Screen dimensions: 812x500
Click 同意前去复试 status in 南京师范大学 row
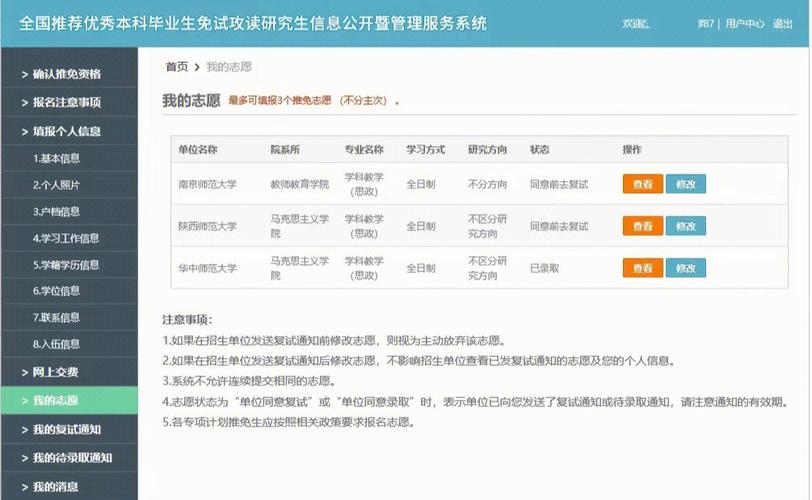click(x=559, y=184)
